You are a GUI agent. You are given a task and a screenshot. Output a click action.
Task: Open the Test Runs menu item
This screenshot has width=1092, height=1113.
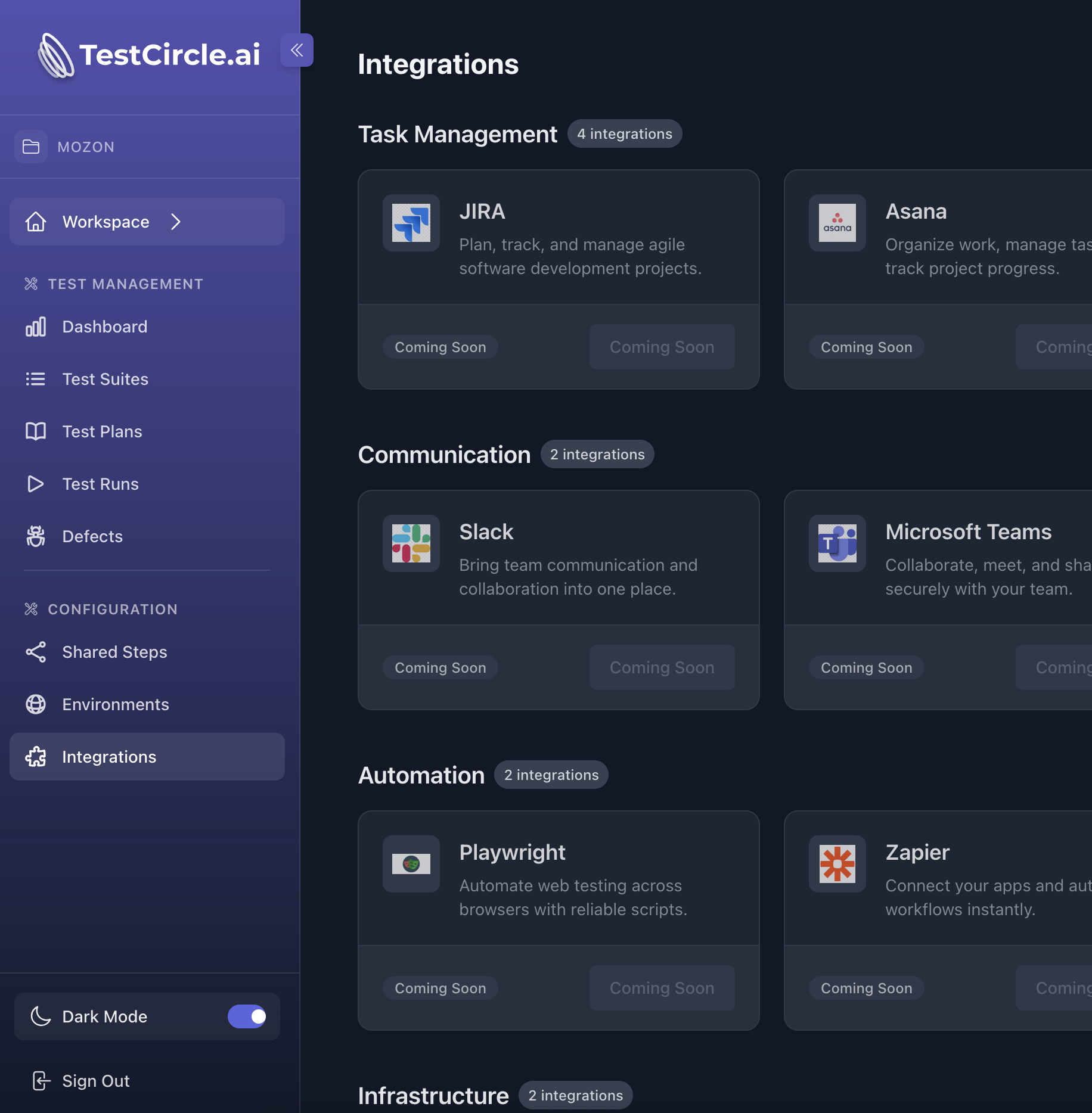[100, 484]
